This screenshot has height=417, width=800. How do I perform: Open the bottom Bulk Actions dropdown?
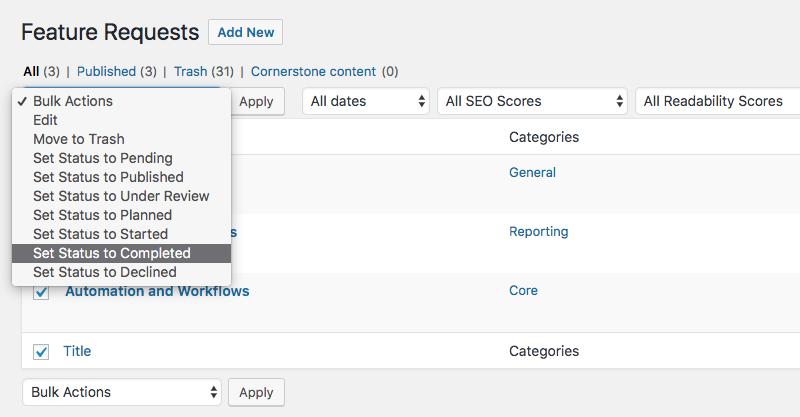tap(122, 392)
